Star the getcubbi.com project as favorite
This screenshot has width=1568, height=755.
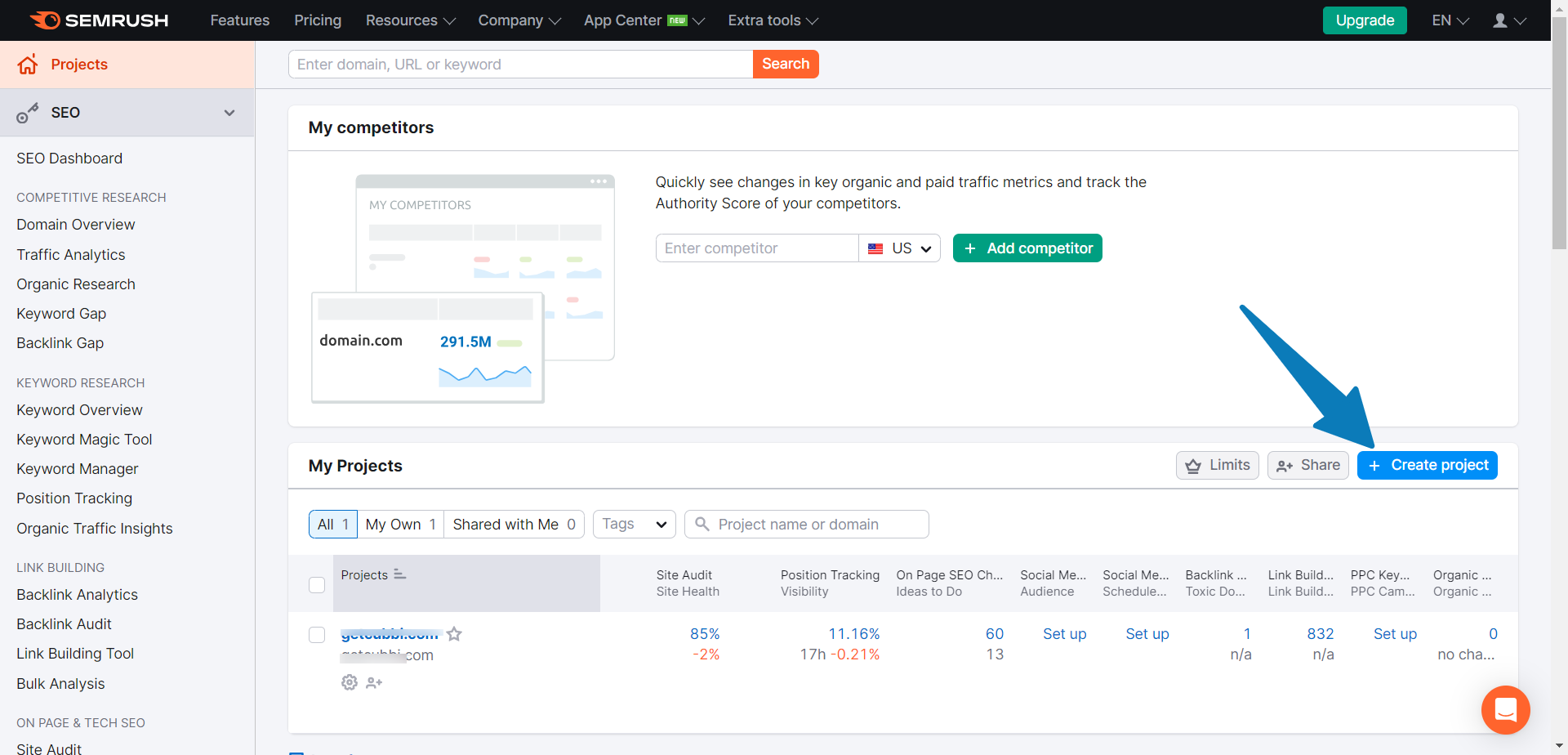tap(455, 633)
